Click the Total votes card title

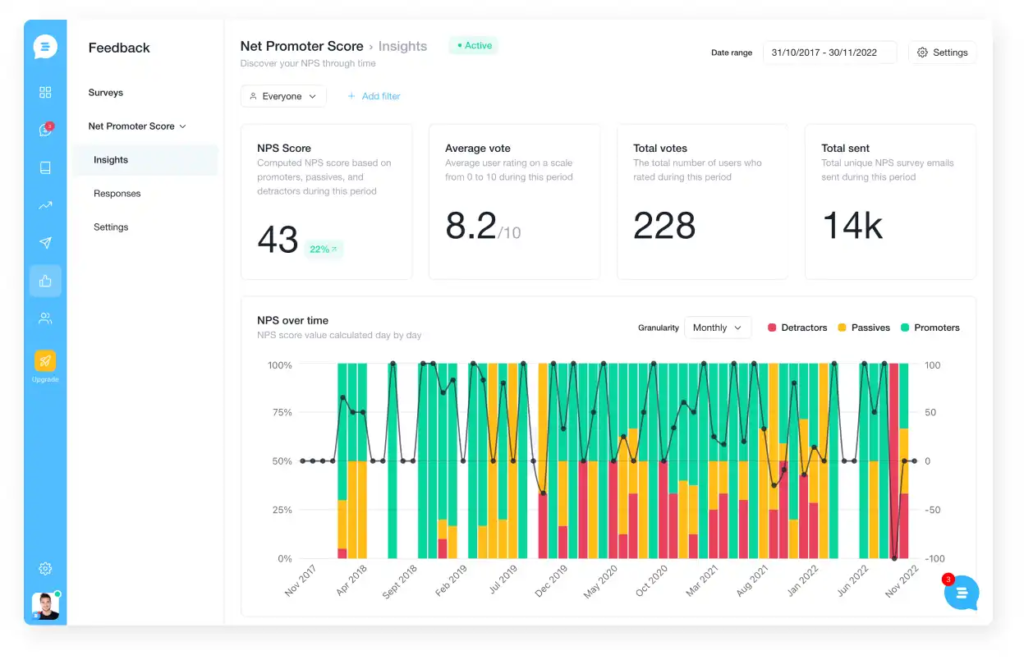[x=660, y=148]
